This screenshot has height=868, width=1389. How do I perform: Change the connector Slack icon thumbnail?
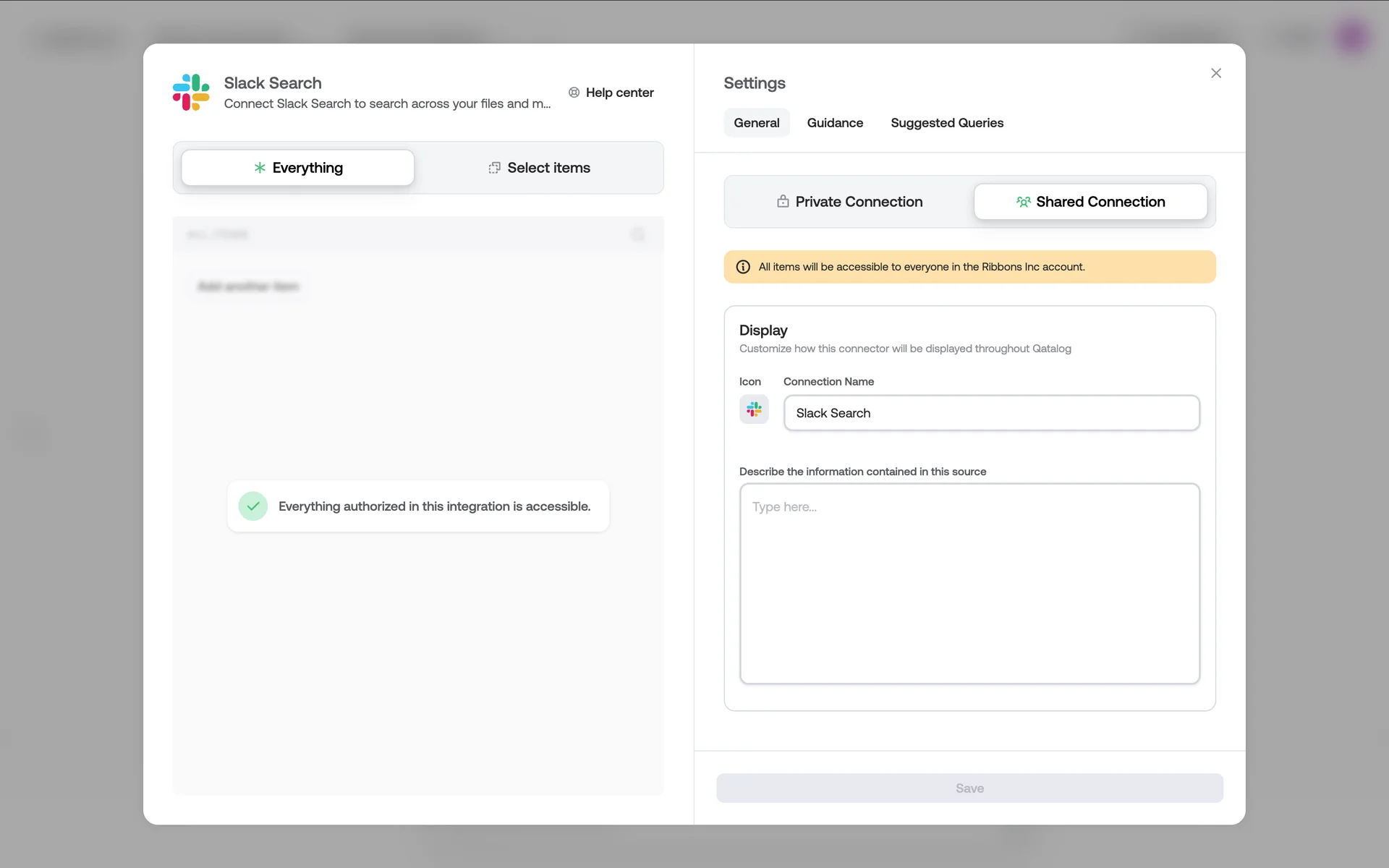pyautogui.click(x=754, y=410)
